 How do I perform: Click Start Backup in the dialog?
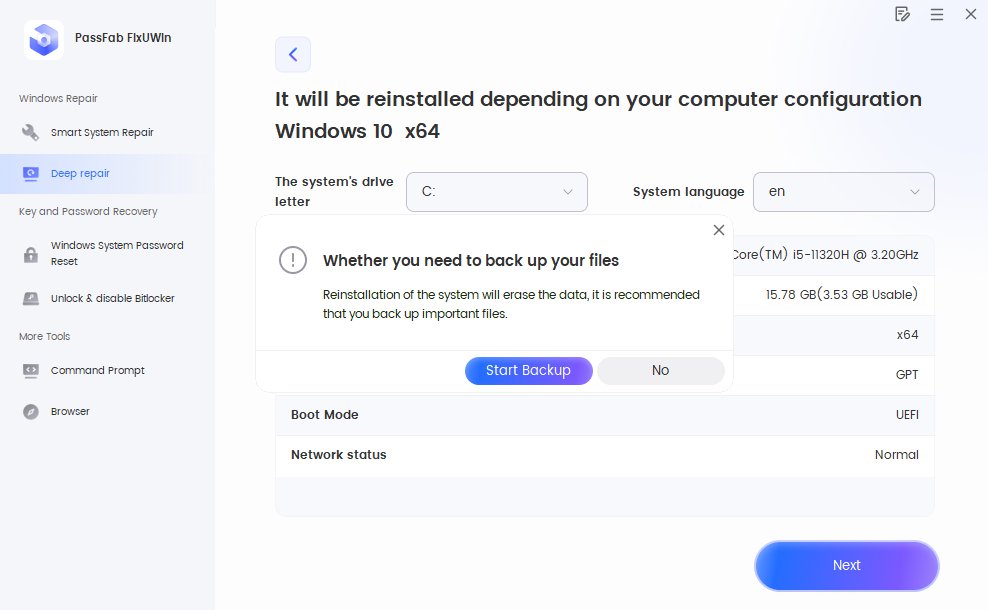click(528, 370)
